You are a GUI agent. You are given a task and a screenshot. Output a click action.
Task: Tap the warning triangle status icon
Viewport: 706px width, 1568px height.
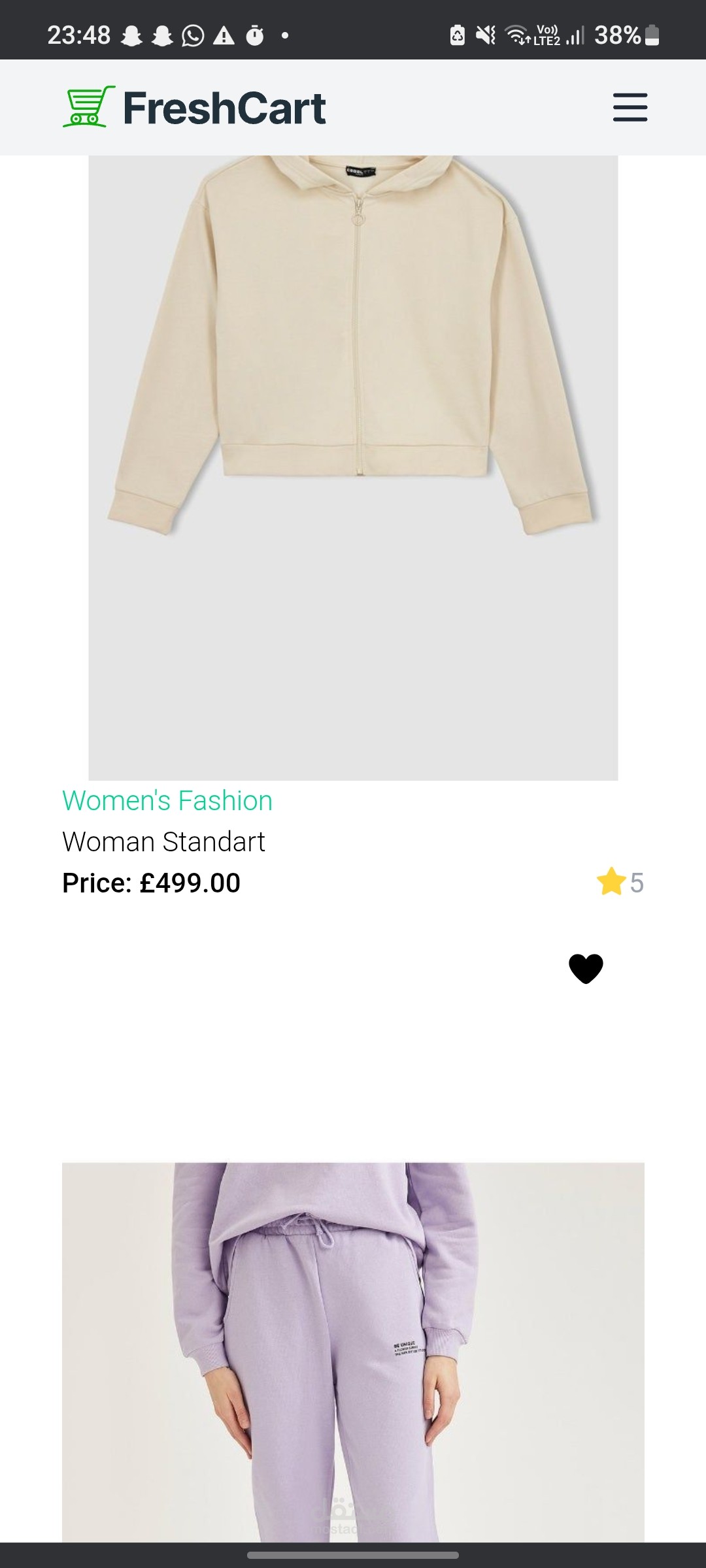point(224,35)
